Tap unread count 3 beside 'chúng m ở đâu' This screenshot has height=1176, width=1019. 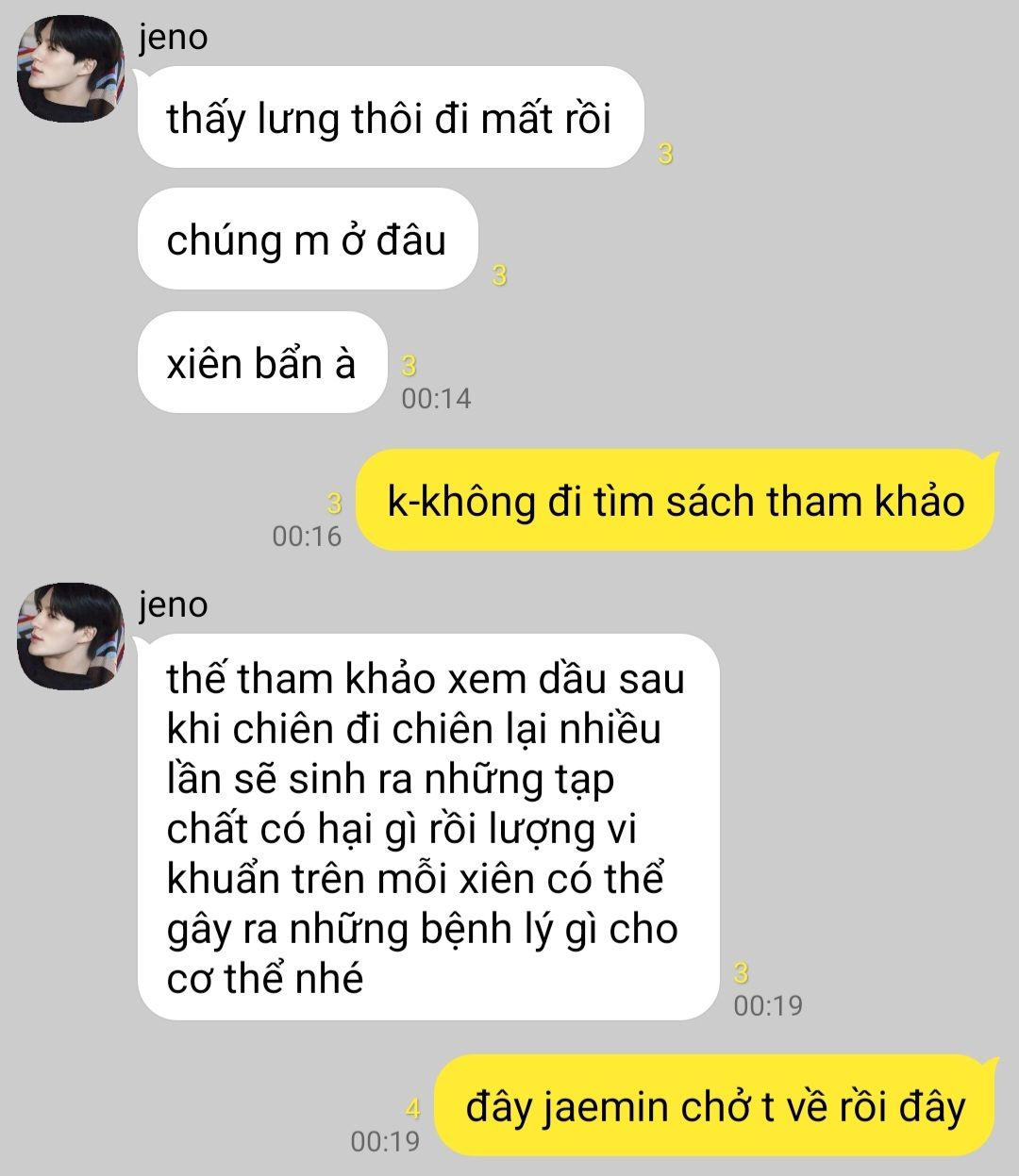coord(500,275)
